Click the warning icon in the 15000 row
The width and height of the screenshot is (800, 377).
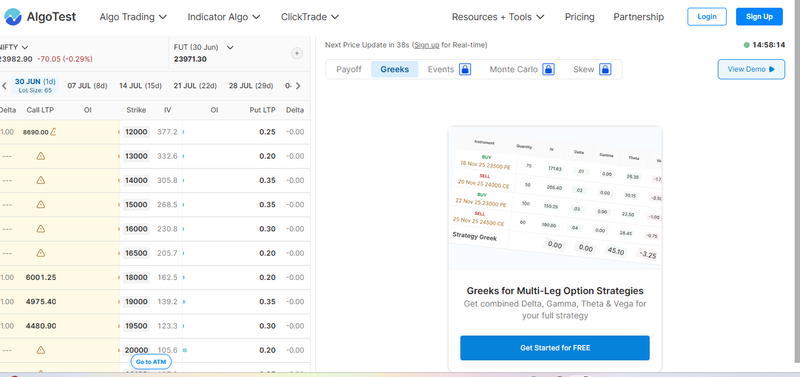coord(41,205)
